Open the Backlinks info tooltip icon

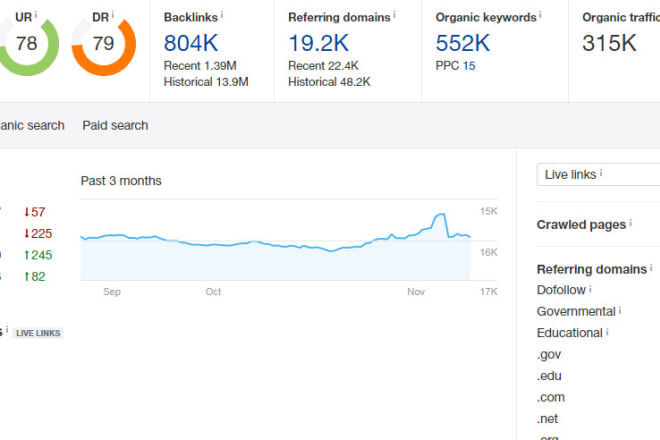point(222,15)
